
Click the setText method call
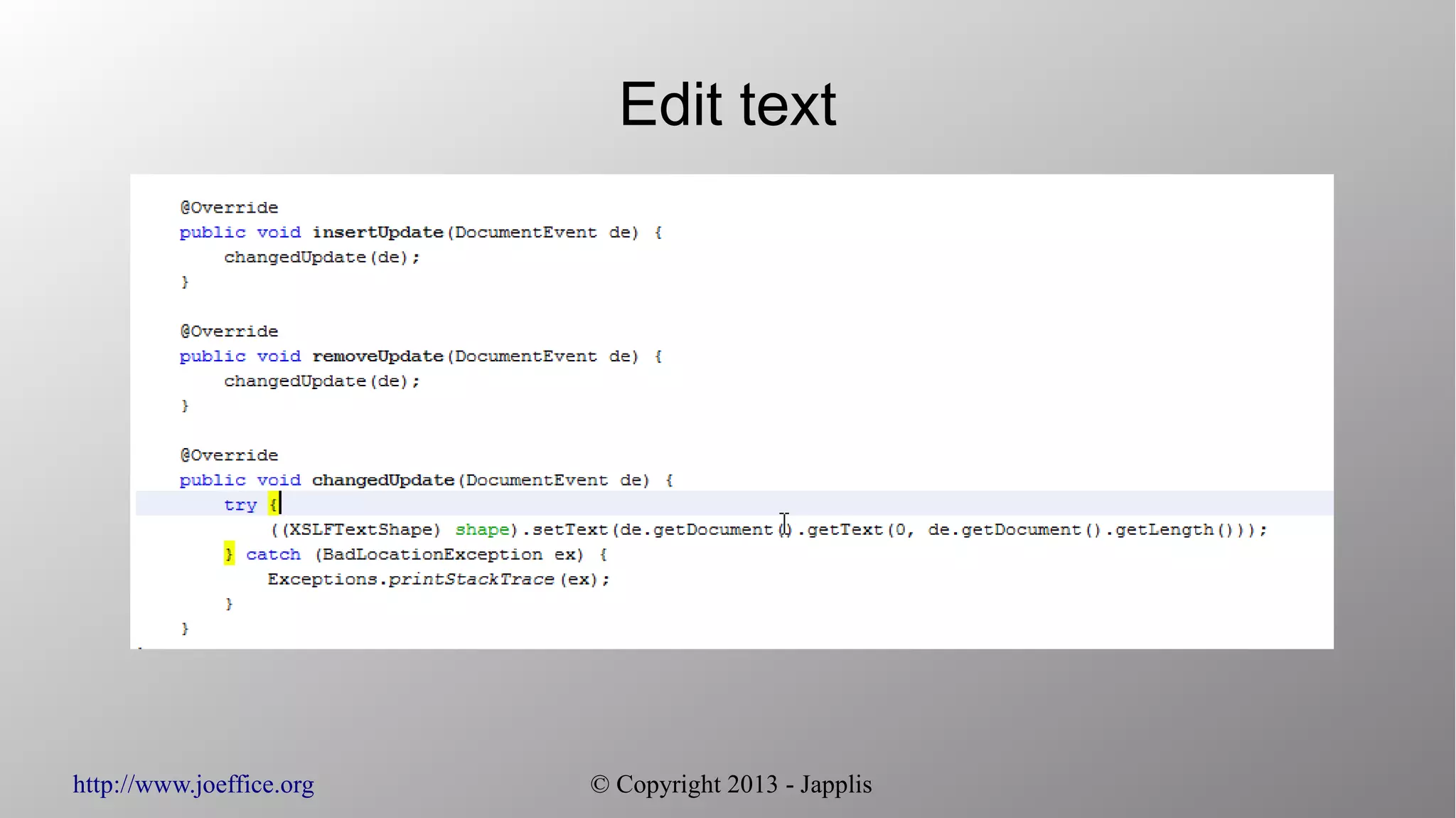click(x=569, y=530)
